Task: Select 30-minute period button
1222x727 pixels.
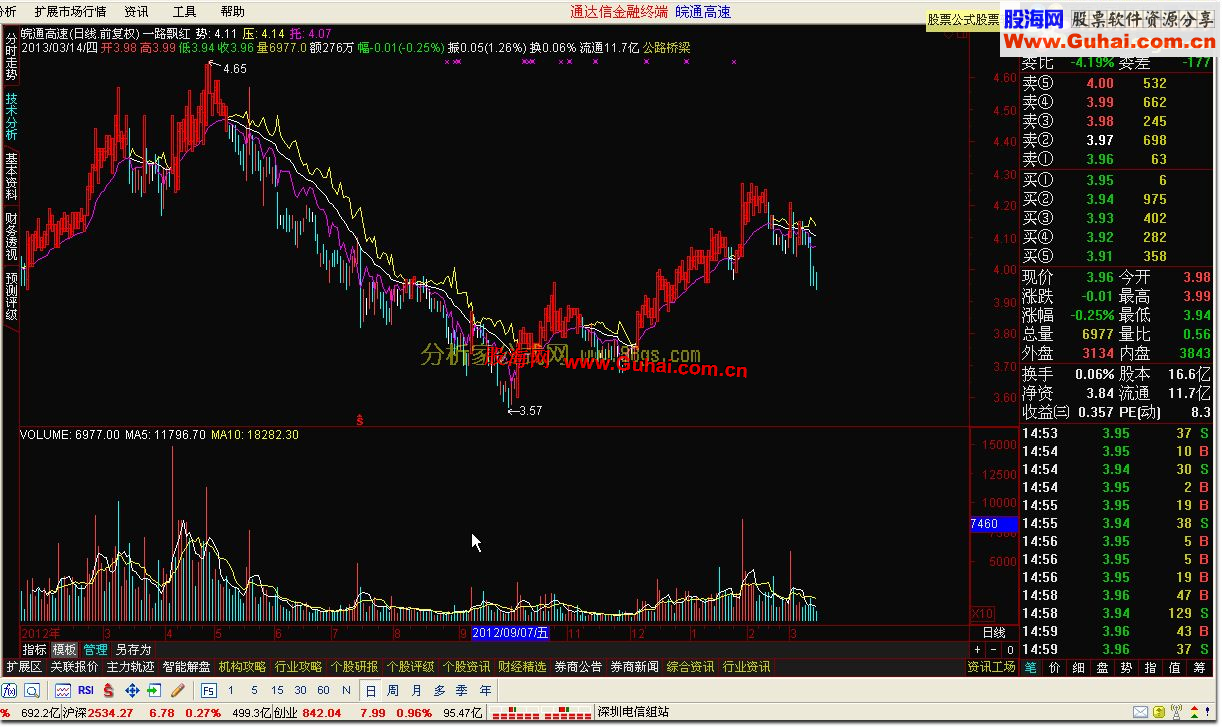Action: point(300,690)
